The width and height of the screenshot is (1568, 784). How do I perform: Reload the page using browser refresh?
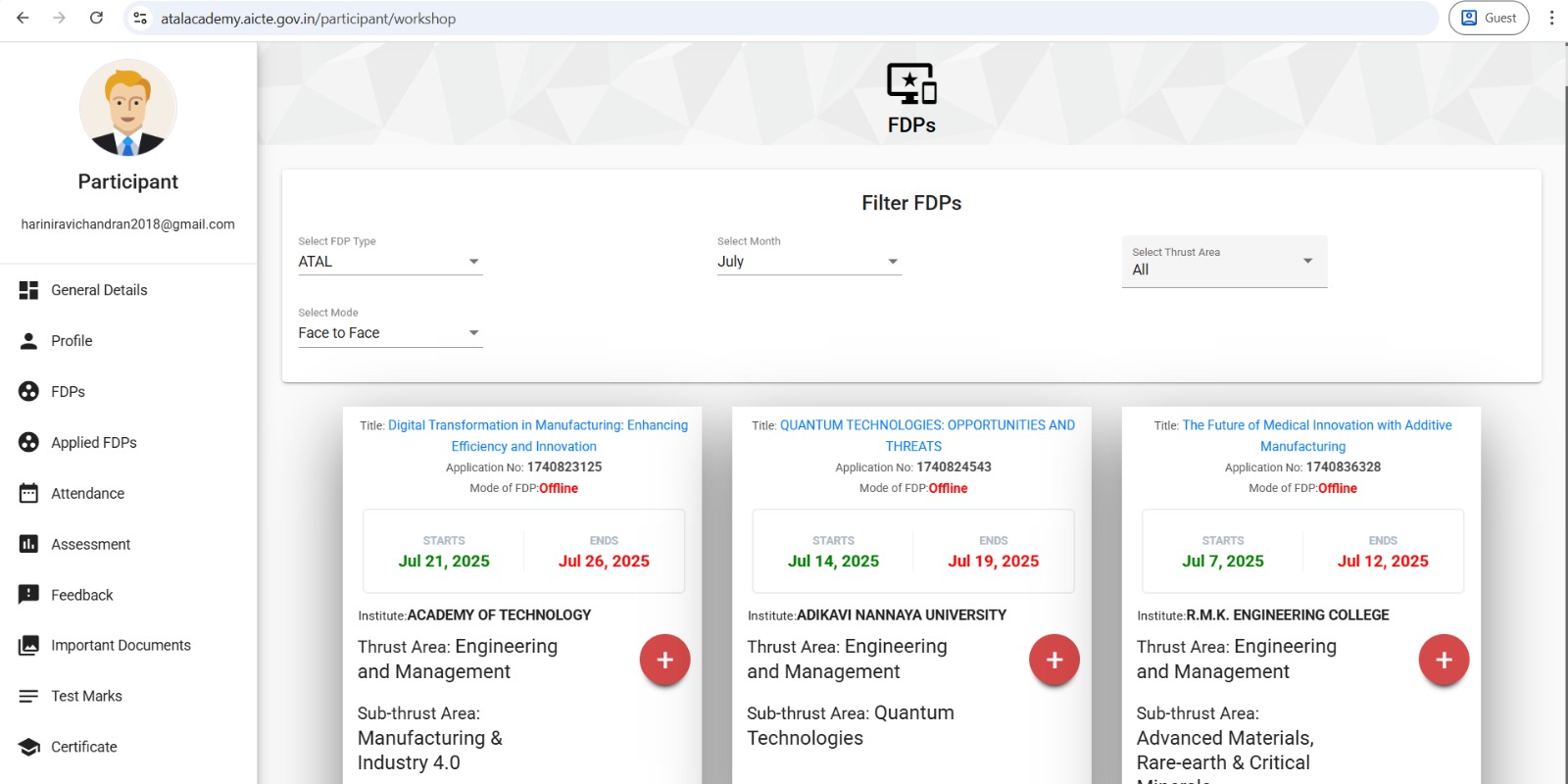click(96, 18)
